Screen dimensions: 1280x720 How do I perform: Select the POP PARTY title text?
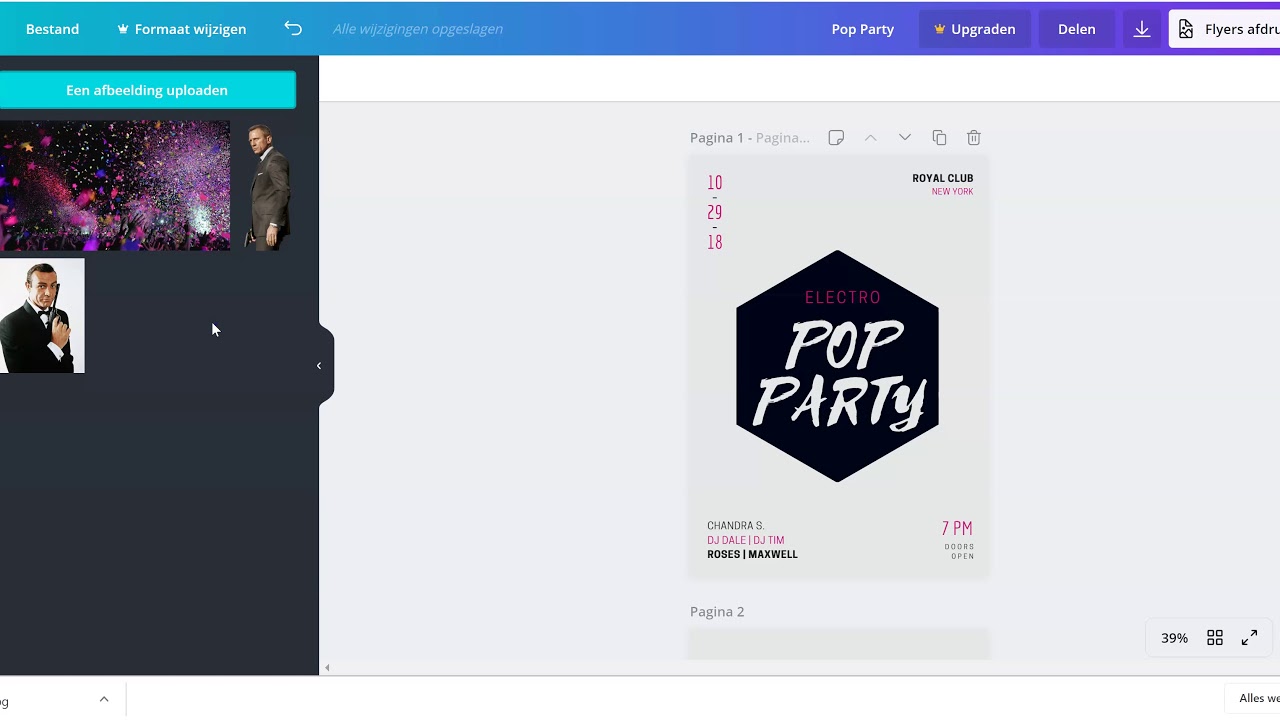click(838, 374)
